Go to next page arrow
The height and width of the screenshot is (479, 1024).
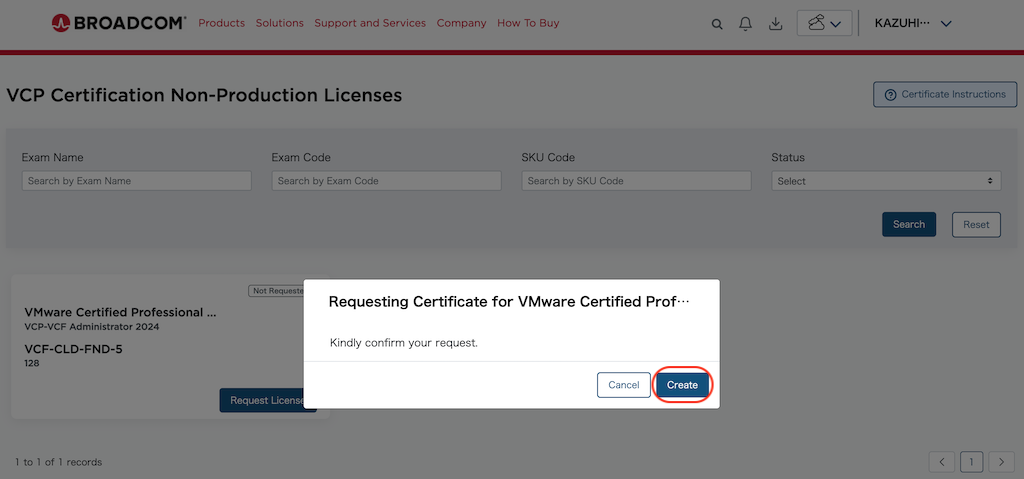1001,462
